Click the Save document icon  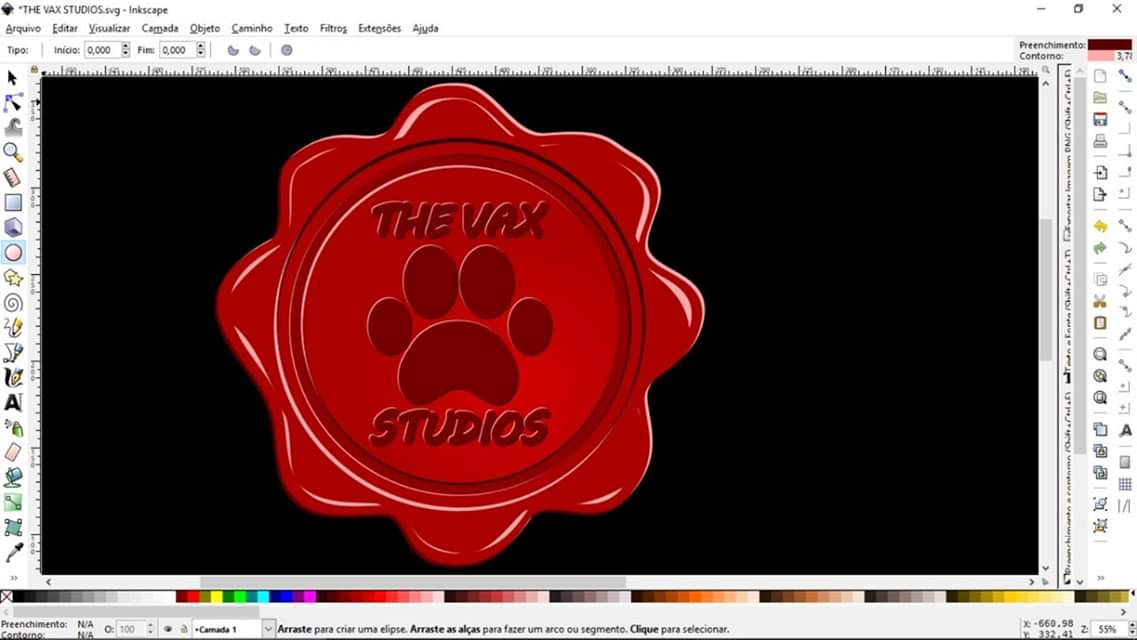point(1100,120)
